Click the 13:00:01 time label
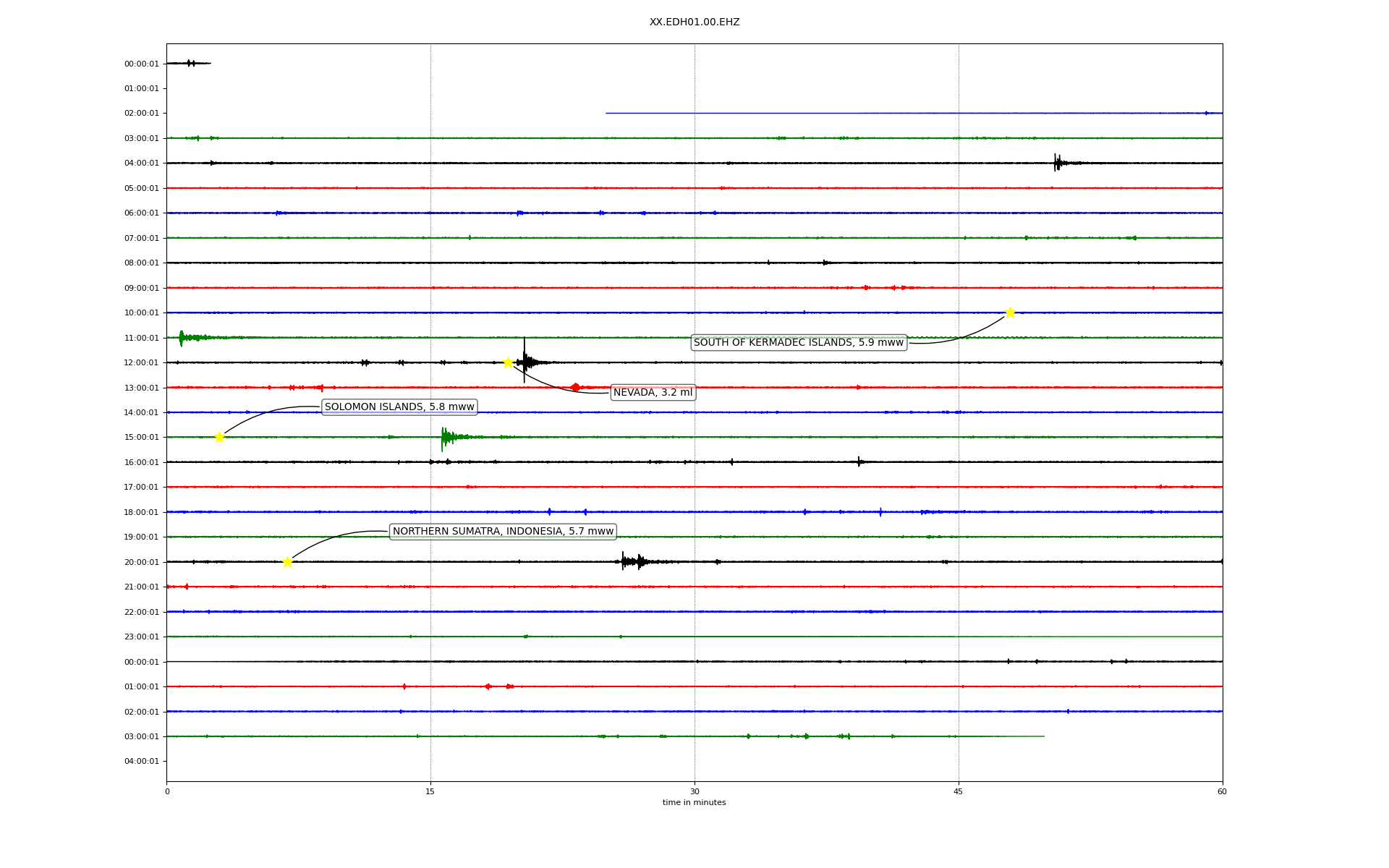1389x868 pixels. [x=141, y=388]
